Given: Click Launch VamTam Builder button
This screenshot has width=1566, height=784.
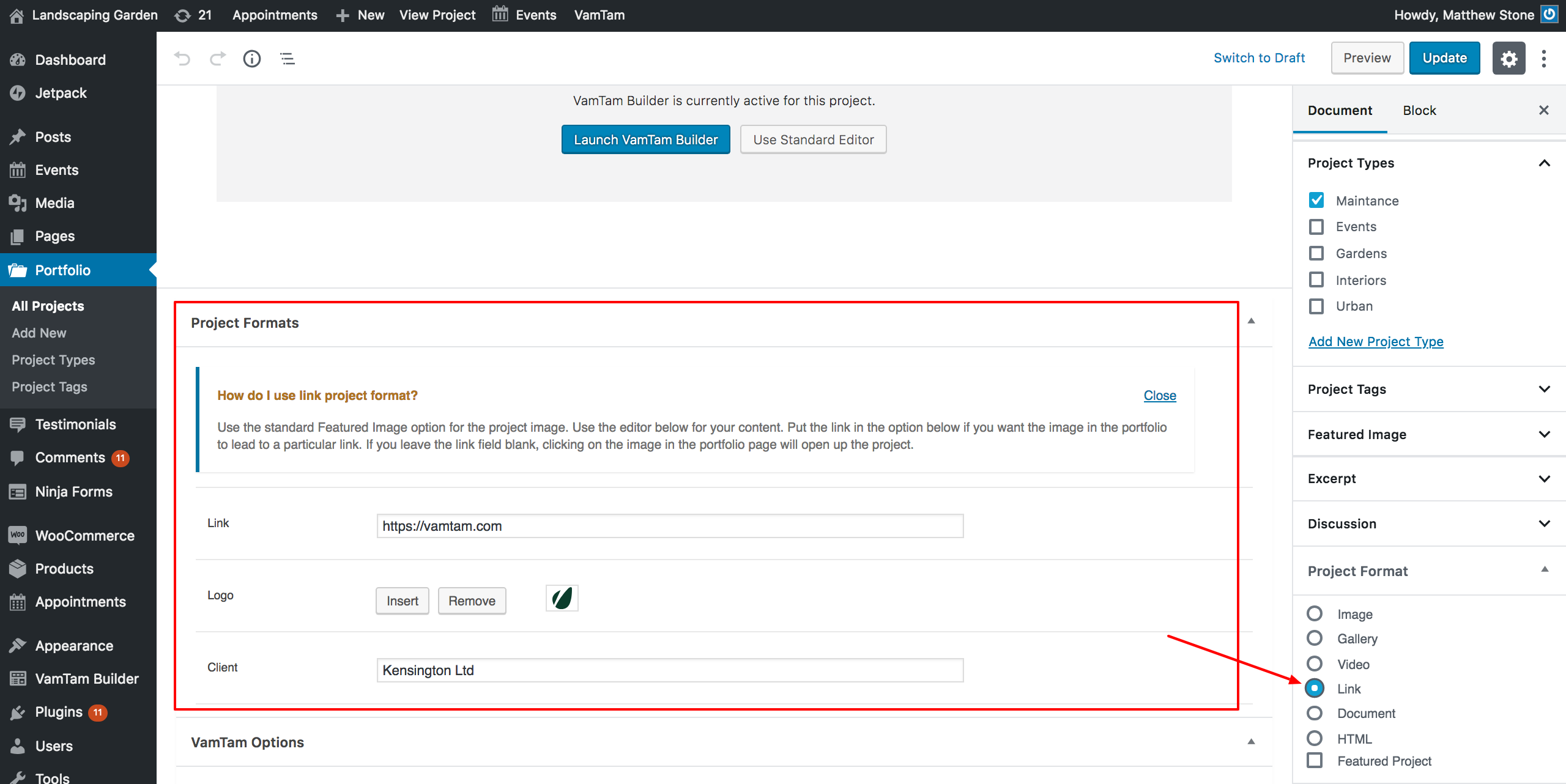Looking at the screenshot, I should point(645,139).
